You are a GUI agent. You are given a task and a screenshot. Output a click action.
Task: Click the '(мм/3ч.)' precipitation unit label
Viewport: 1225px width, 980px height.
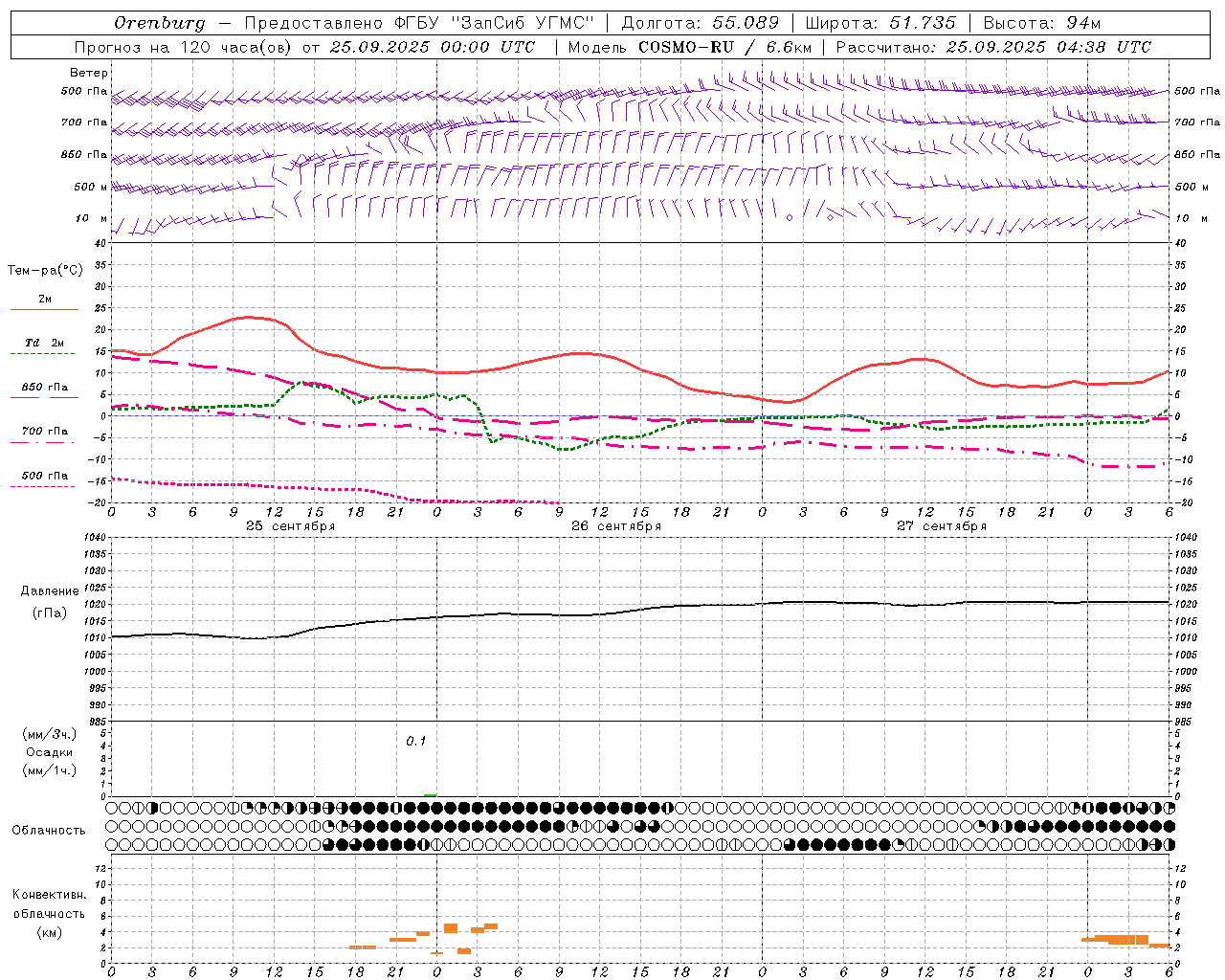pos(50,734)
